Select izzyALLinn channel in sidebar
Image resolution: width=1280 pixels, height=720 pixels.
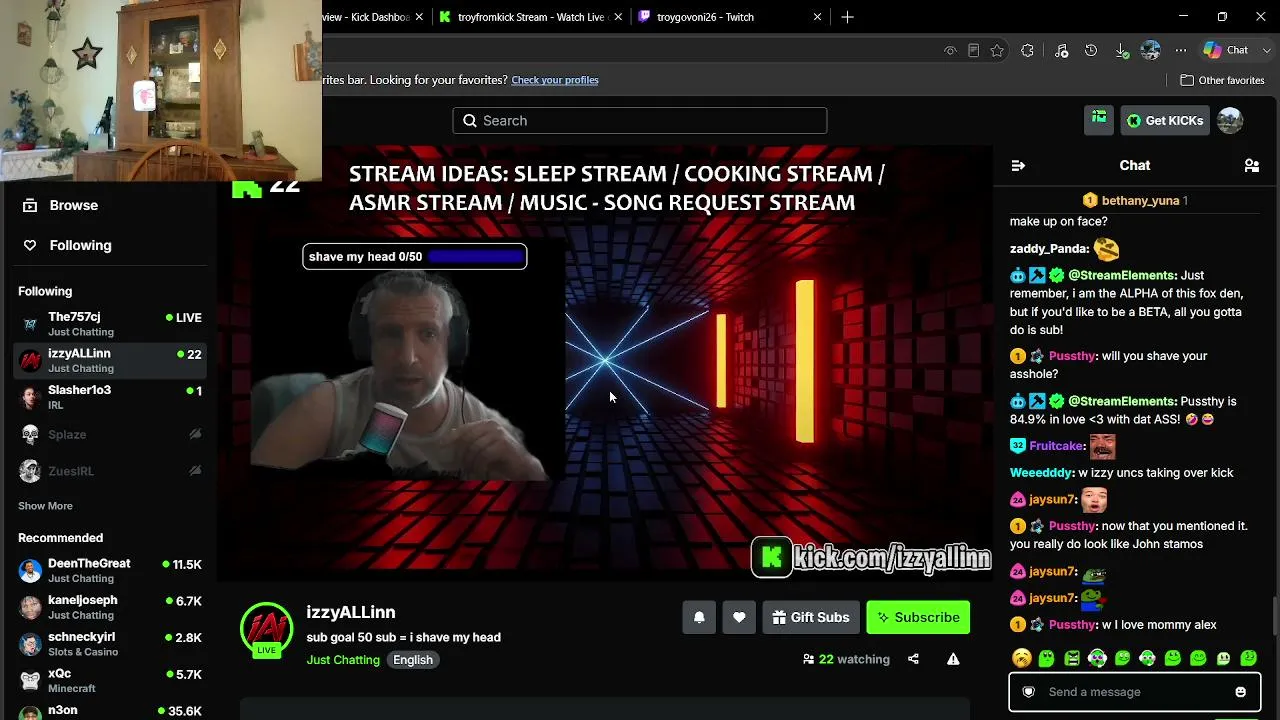[x=110, y=360]
